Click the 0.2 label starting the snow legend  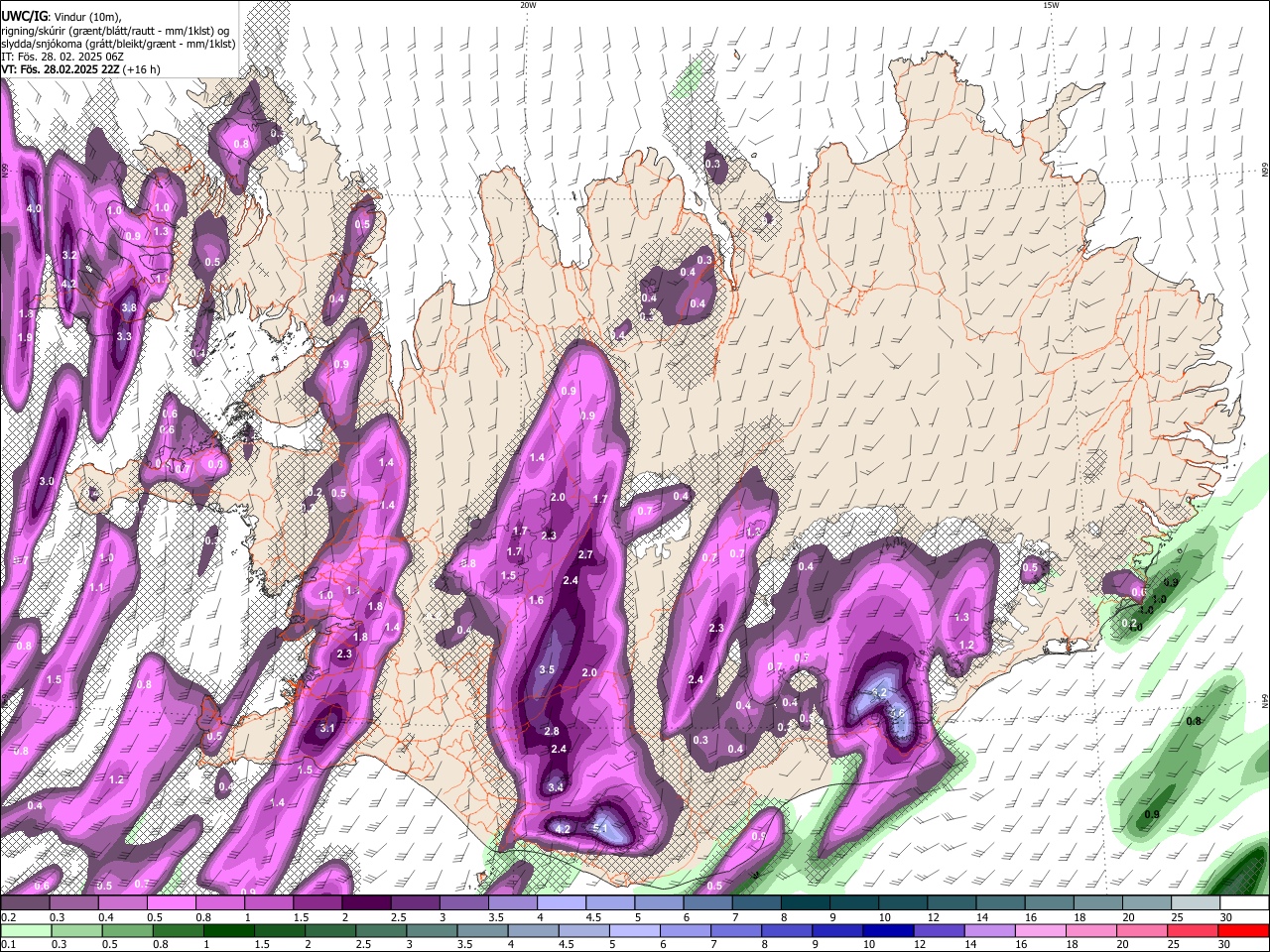click(8, 917)
